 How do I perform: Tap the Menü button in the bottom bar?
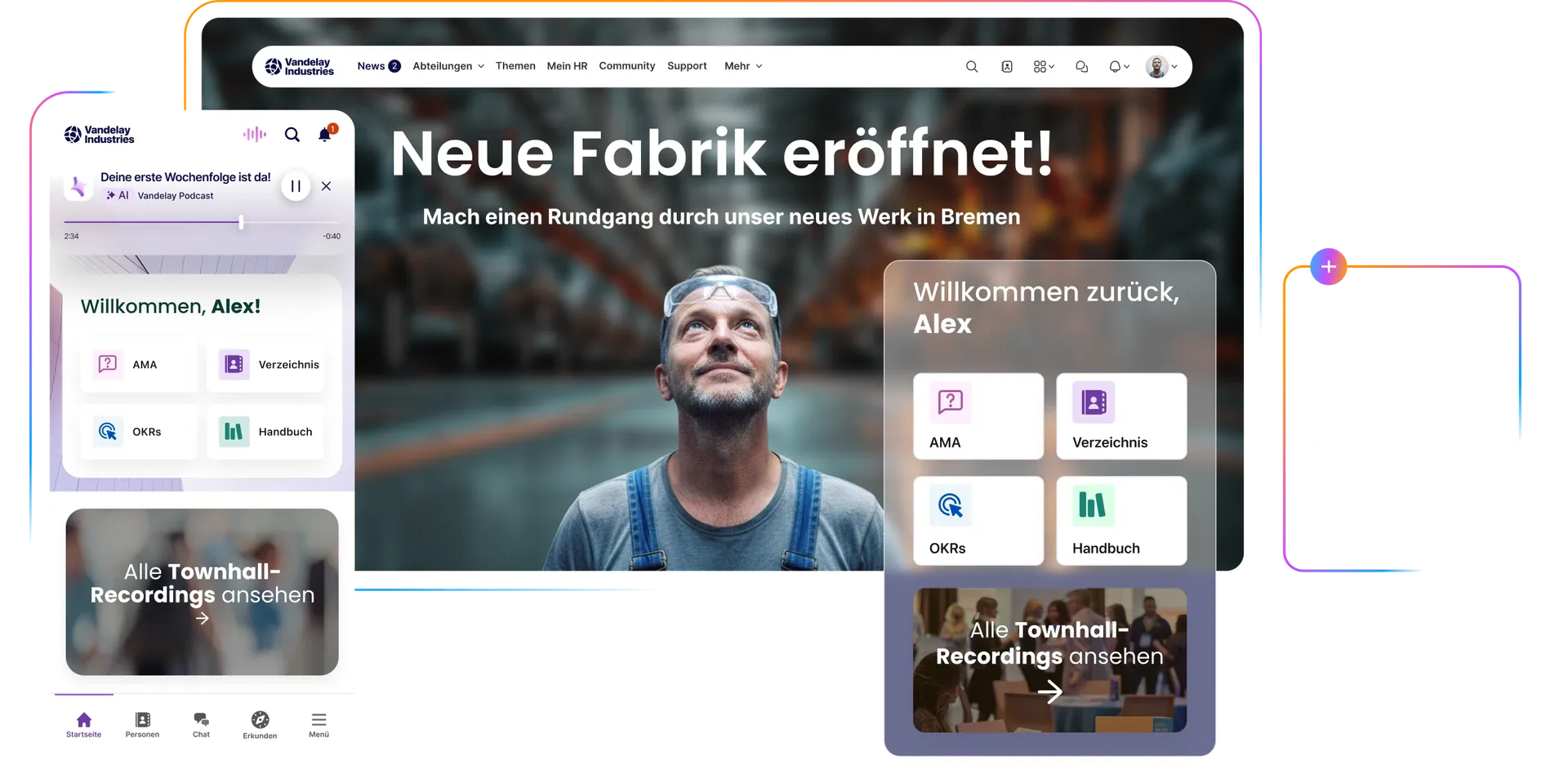point(318,722)
